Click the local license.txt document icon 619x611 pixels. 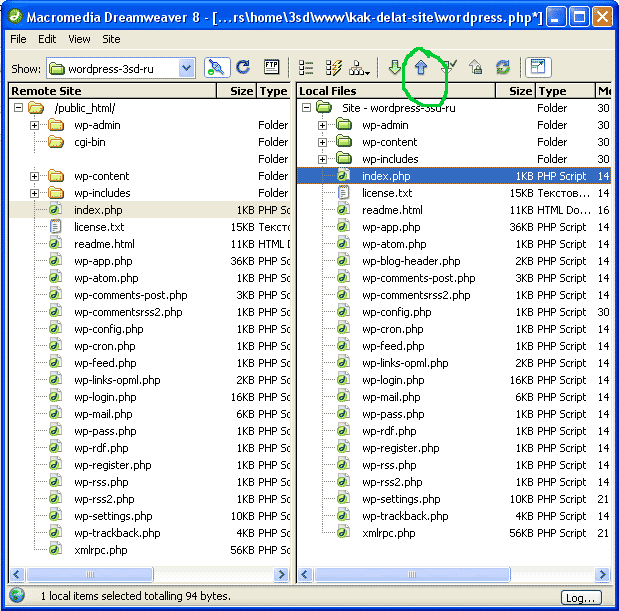click(343, 193)
